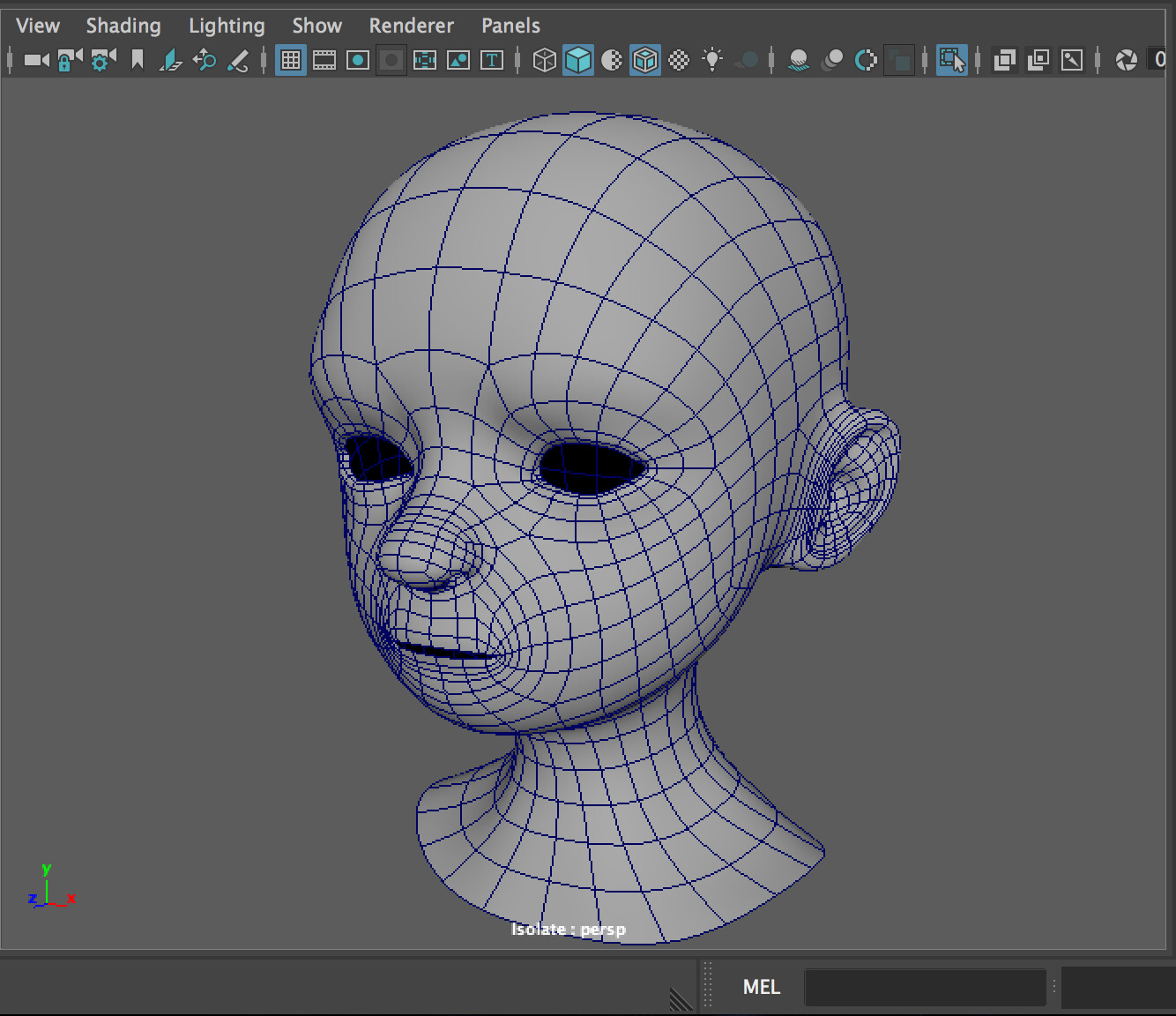Select the grease pencil tool
1176x1016 pixels.
(x=239, y=60)
